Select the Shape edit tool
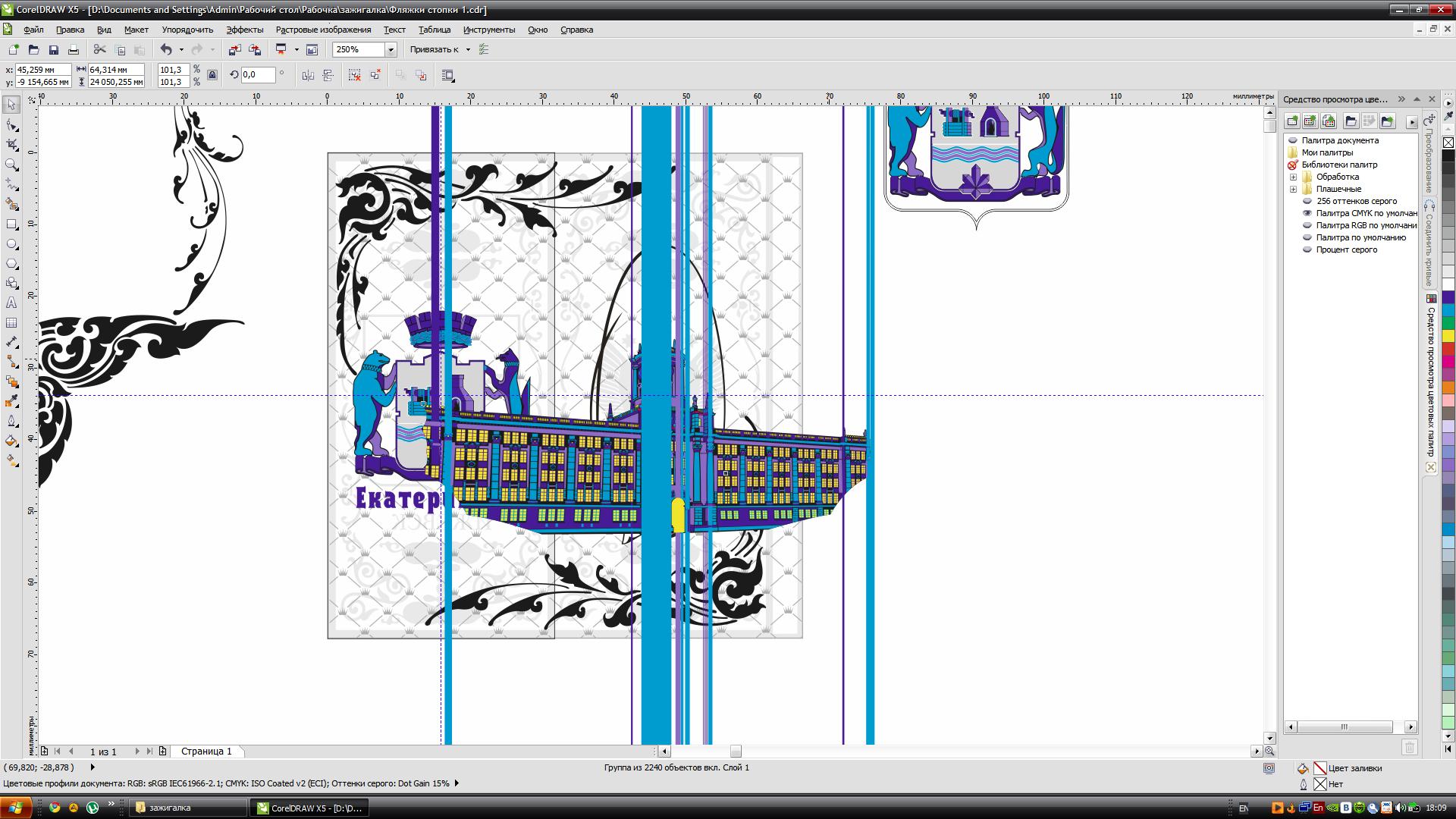Image resolution: width=1456 pixels, height=819 pixels. 11,124
